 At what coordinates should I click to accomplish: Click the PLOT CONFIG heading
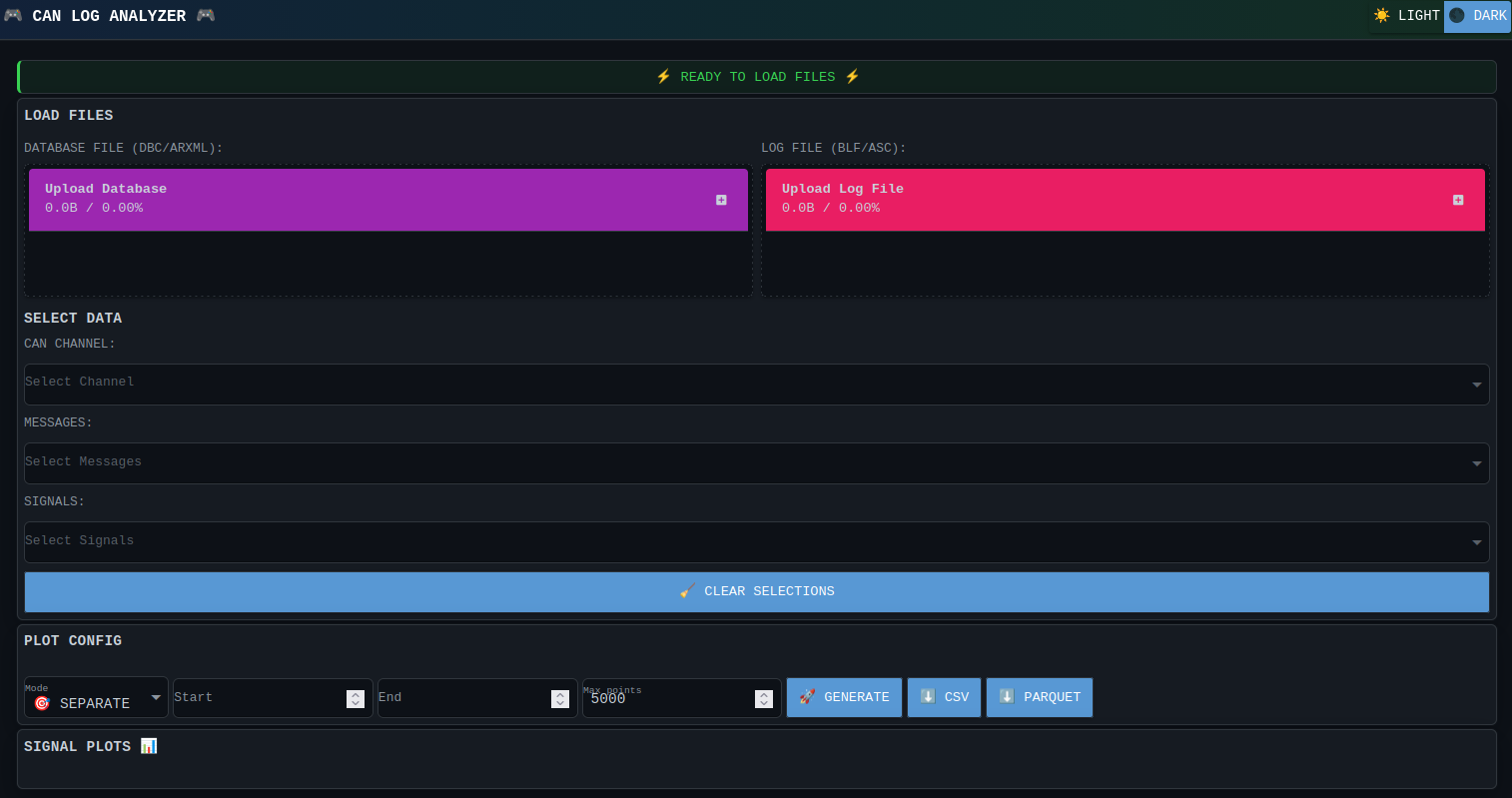pos(73,641)
